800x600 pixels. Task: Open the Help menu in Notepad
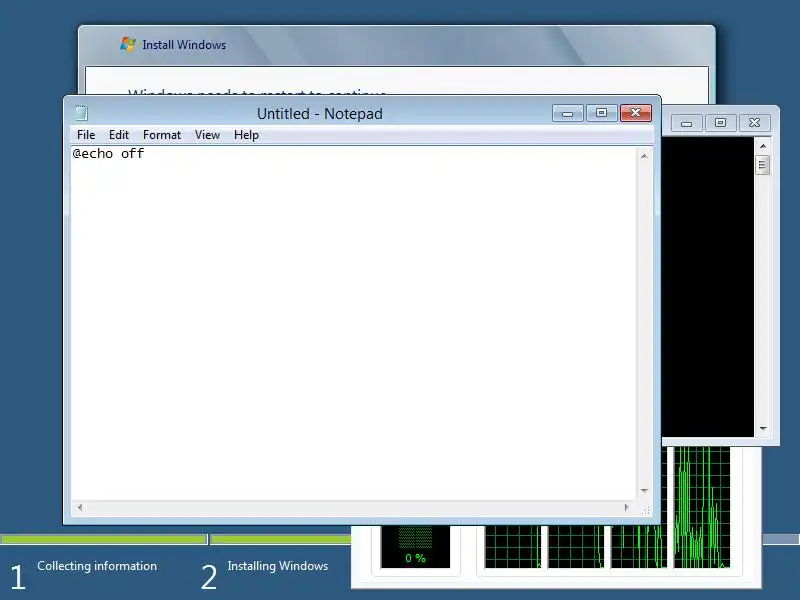point(246,135)
